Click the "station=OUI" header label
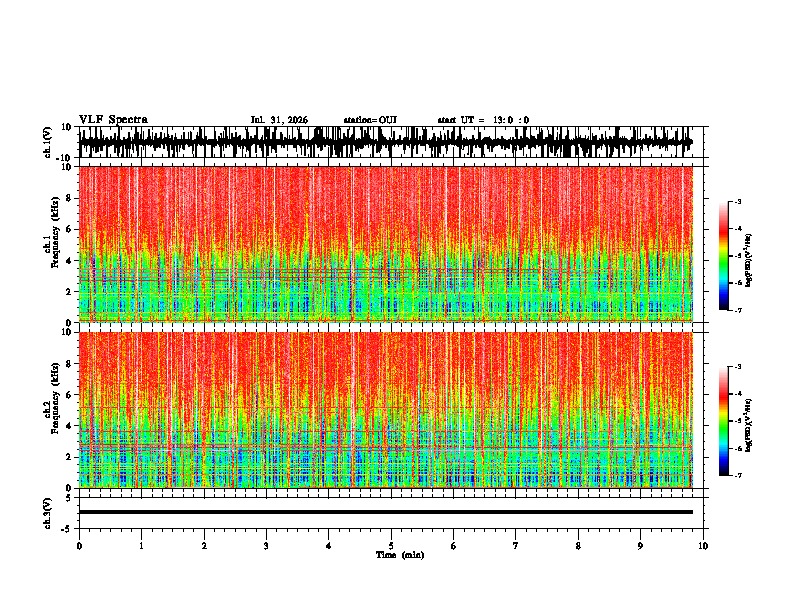The image size is (792, 612). coord(370,120)
